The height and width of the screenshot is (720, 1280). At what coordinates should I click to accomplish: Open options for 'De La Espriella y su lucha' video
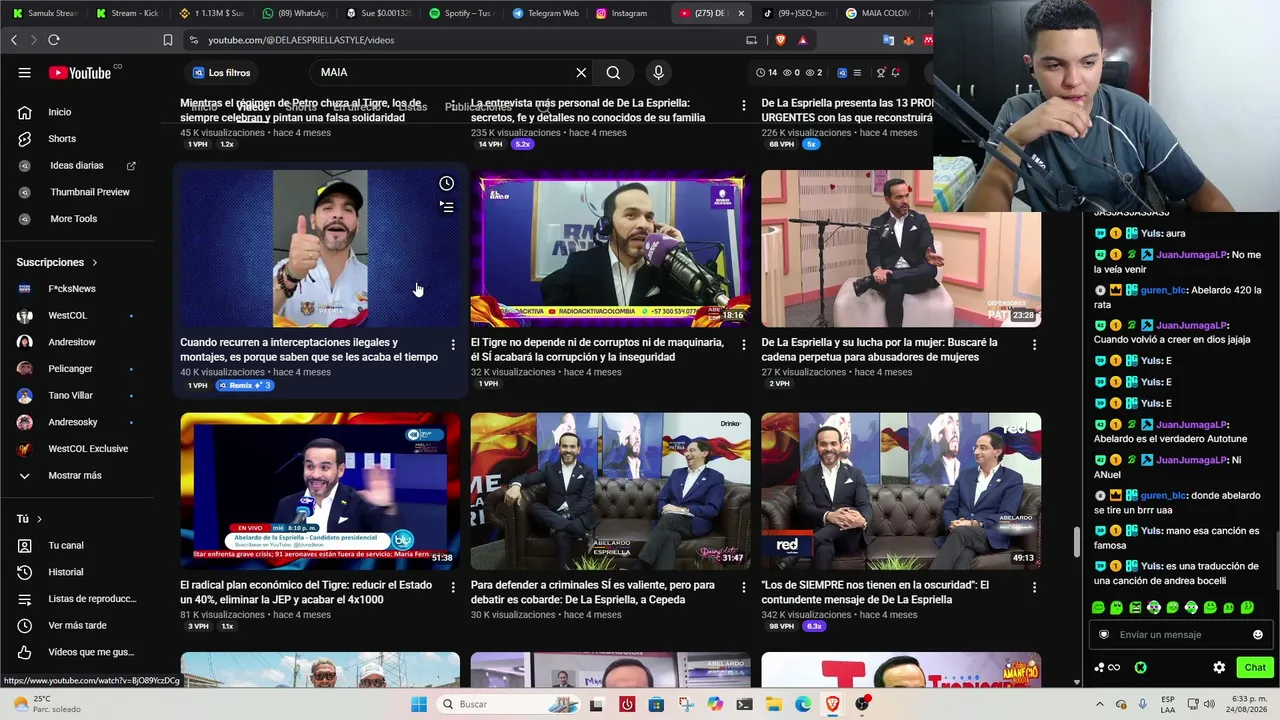click(1034, 345)
